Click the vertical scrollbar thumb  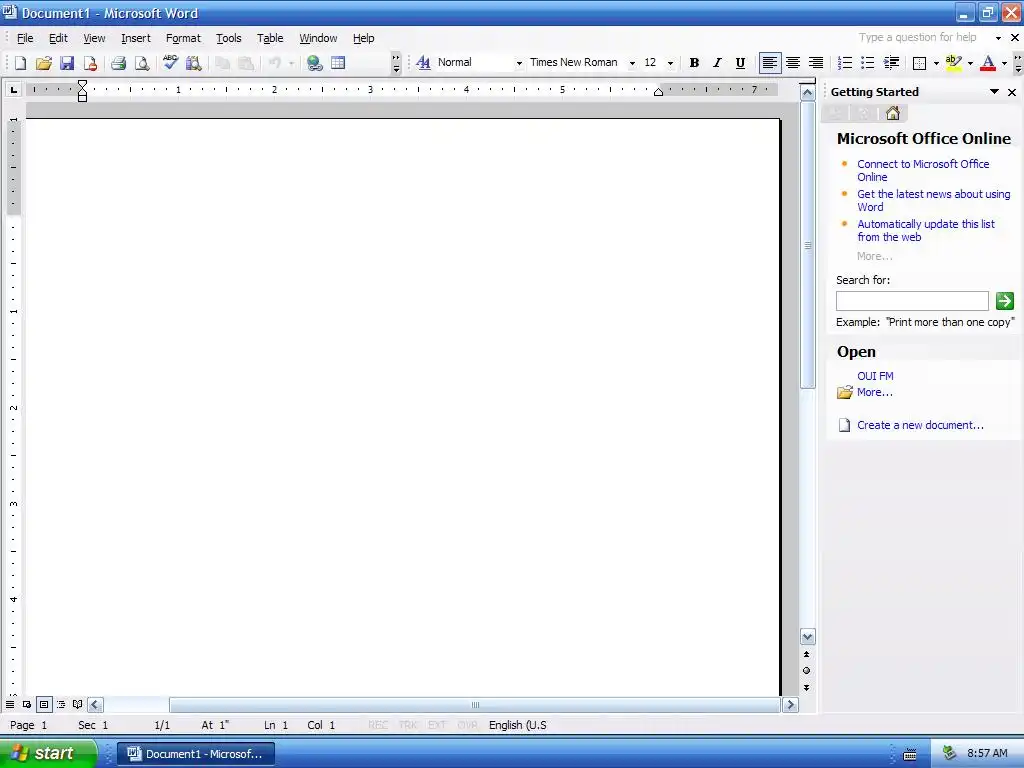point(807,245)
